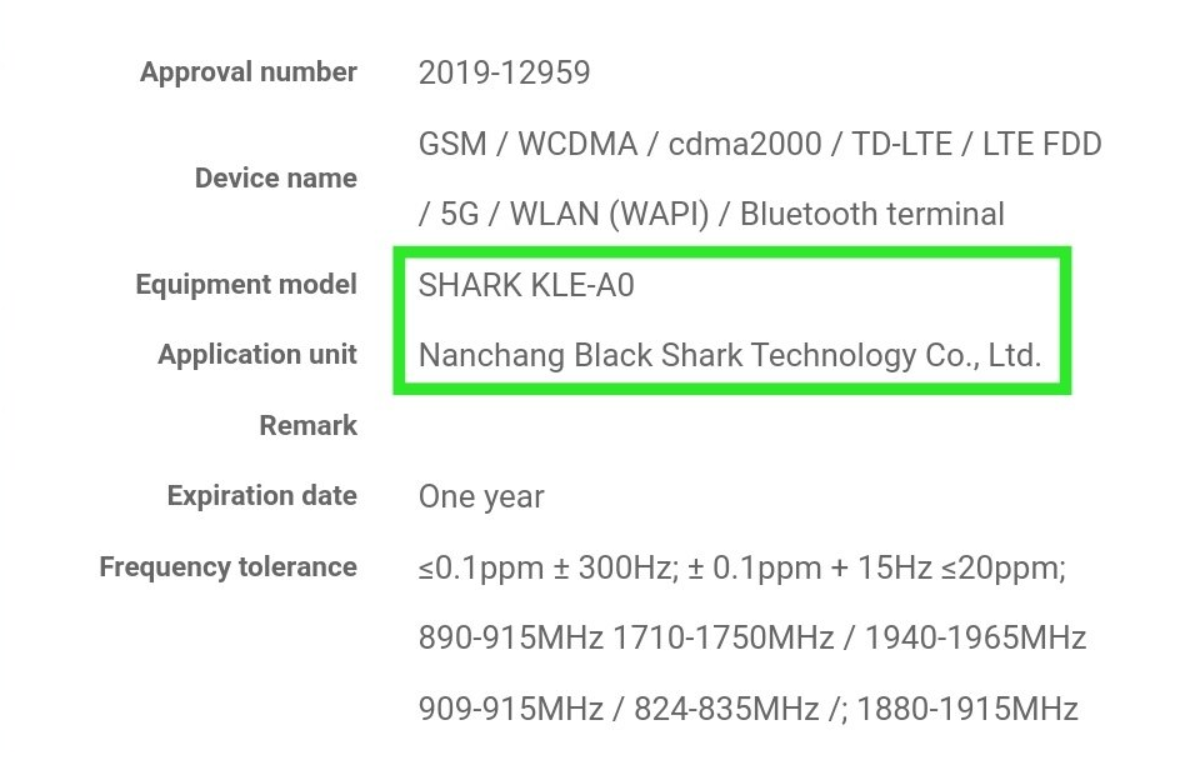The image size is (1179, 770).
Task: Click the Expiration date label
Action: coord(262,496)
